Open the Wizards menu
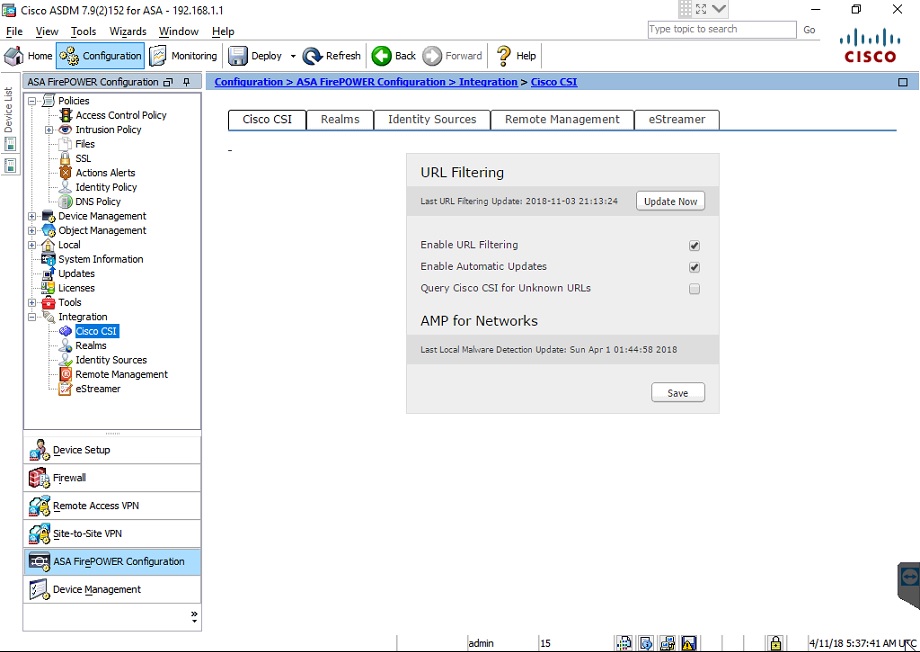920x652 pixels. coord(128,32)
